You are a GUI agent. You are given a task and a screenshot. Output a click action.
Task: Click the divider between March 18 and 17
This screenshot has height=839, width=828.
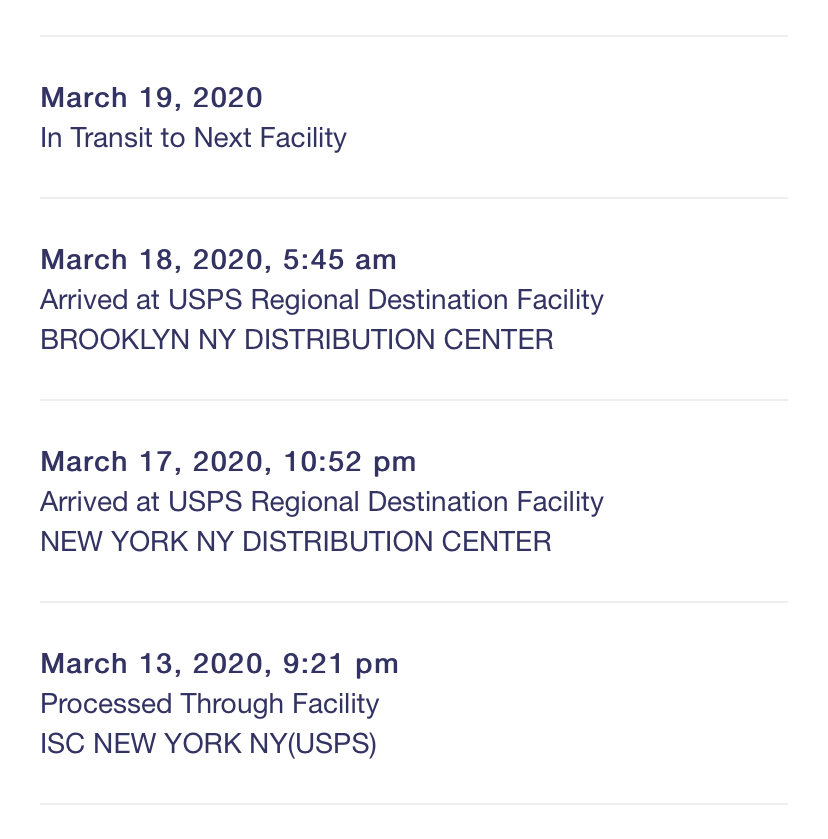click(414, 400)
